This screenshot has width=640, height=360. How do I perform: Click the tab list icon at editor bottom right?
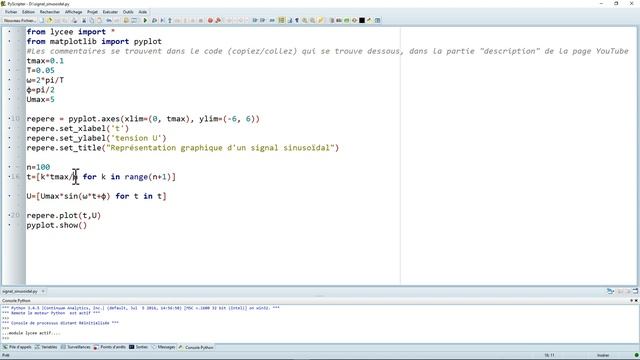click(610, 291)
